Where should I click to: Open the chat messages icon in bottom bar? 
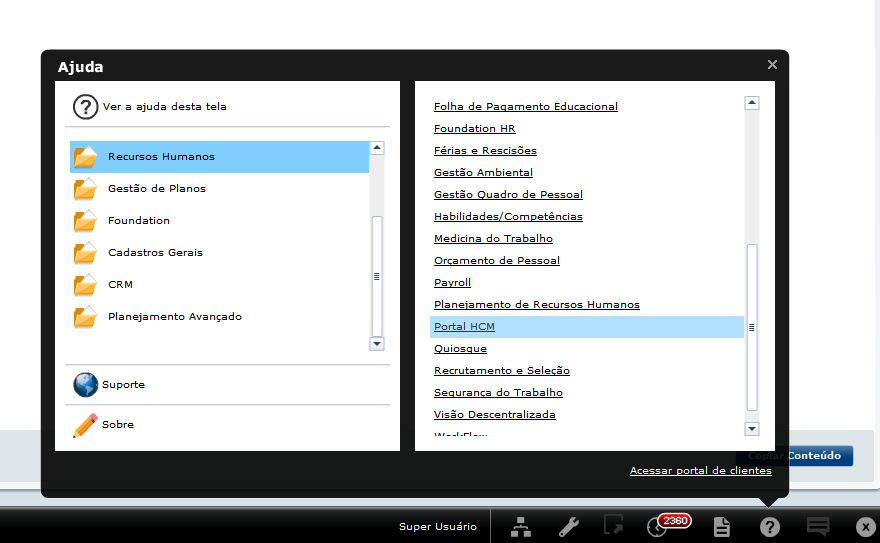[x=818, y=526]
